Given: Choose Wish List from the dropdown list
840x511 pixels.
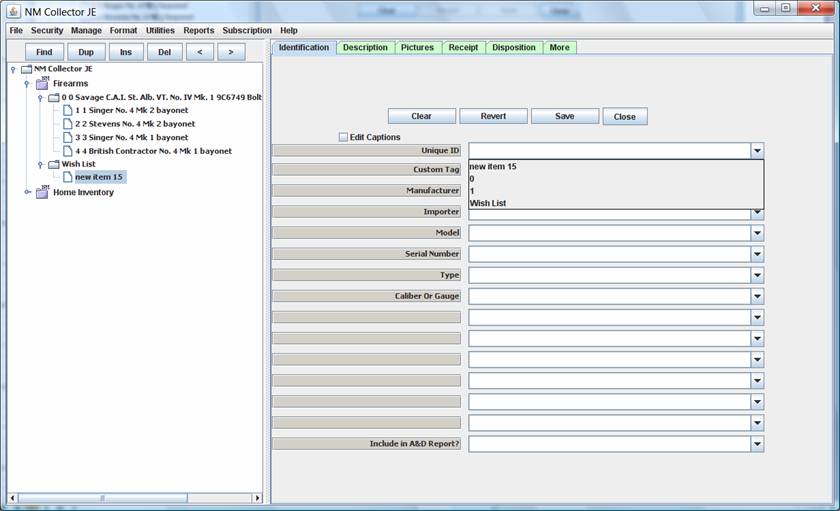Looking at the screenshot, I should 488,203.
